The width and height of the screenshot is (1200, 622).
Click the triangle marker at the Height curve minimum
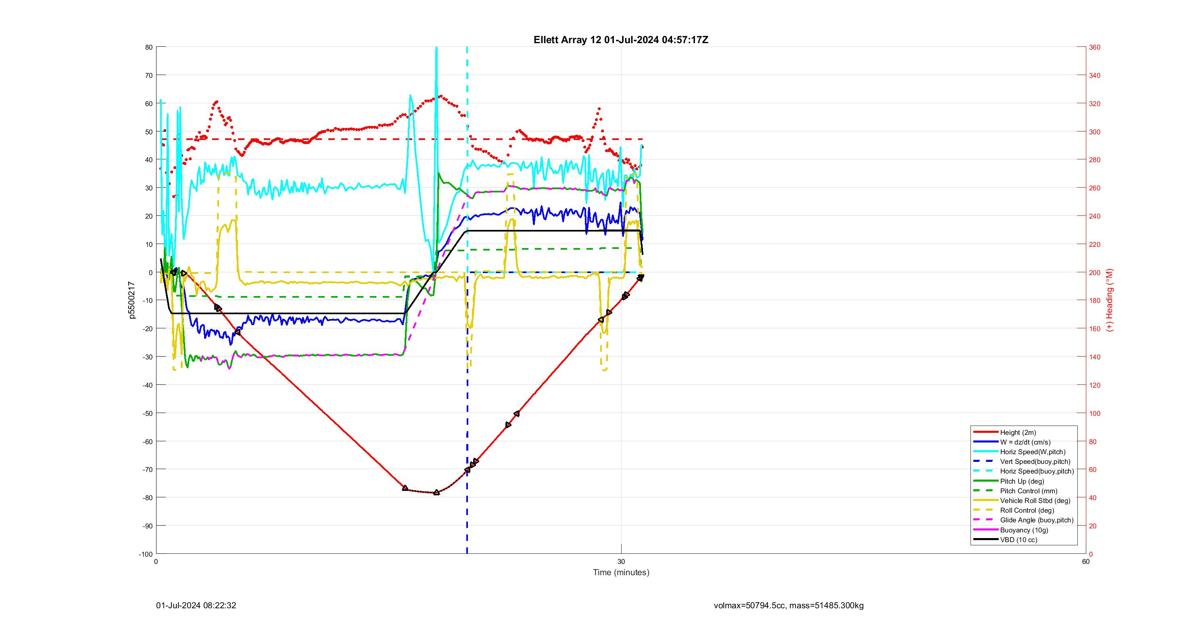coord(436,492)
